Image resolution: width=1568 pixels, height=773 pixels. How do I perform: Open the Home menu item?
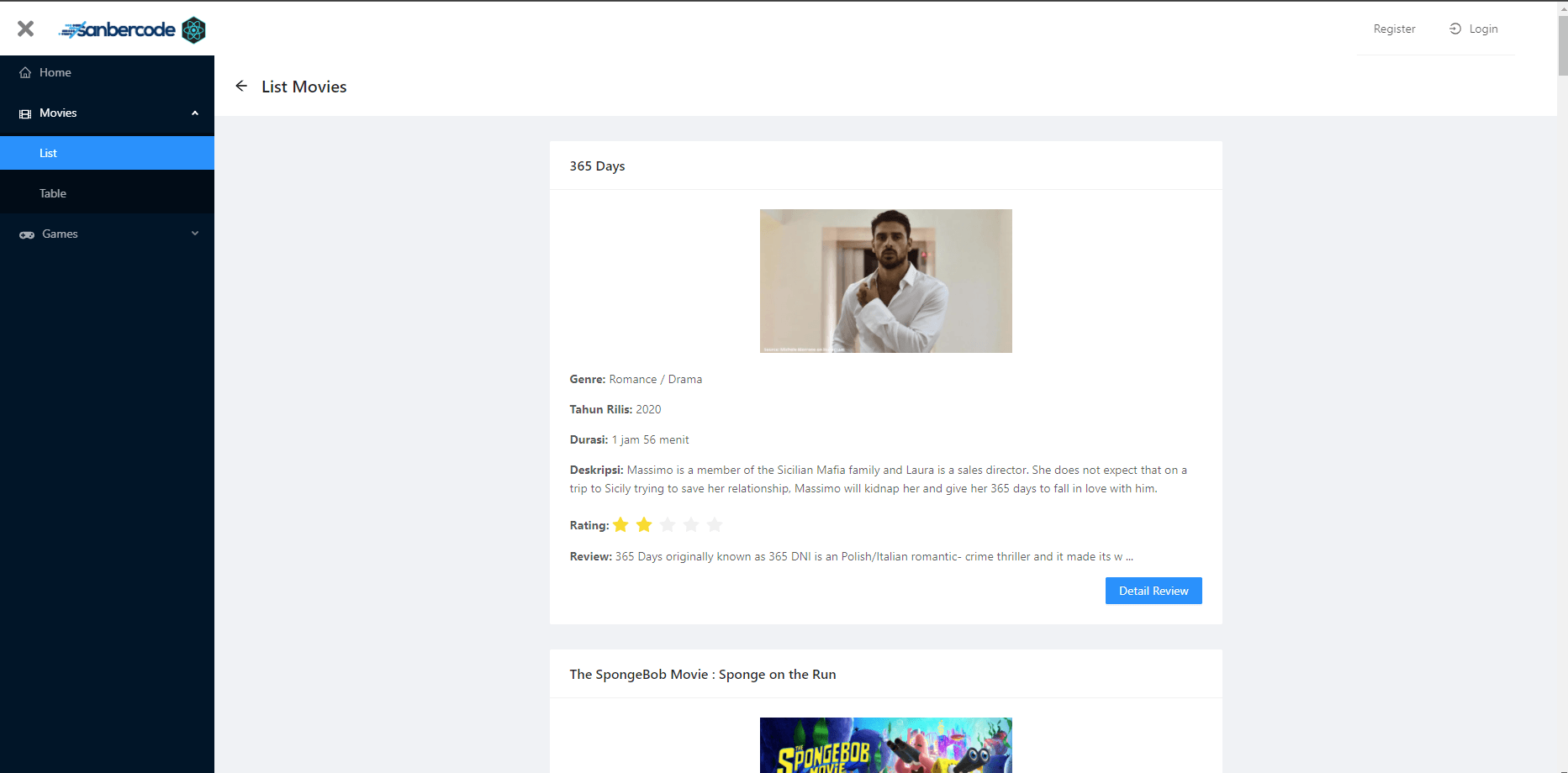(x=107, y=72)
